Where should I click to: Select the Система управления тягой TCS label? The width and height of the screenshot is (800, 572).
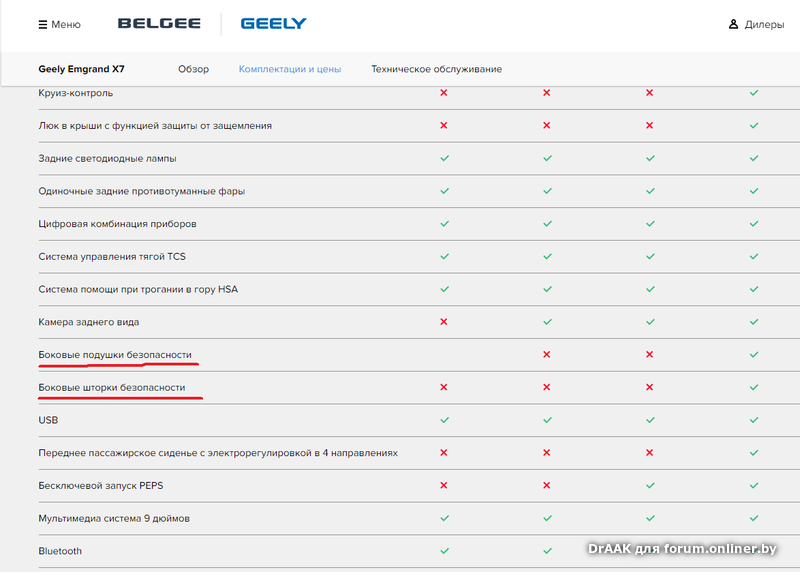tap(112, 257)
